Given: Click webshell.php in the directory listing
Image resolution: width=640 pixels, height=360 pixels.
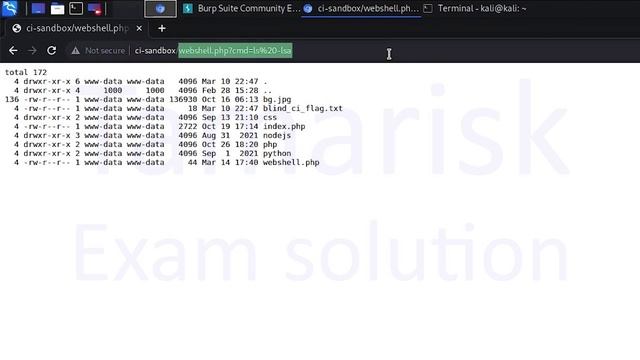Looking at the screenshot, I should point(291,162).
